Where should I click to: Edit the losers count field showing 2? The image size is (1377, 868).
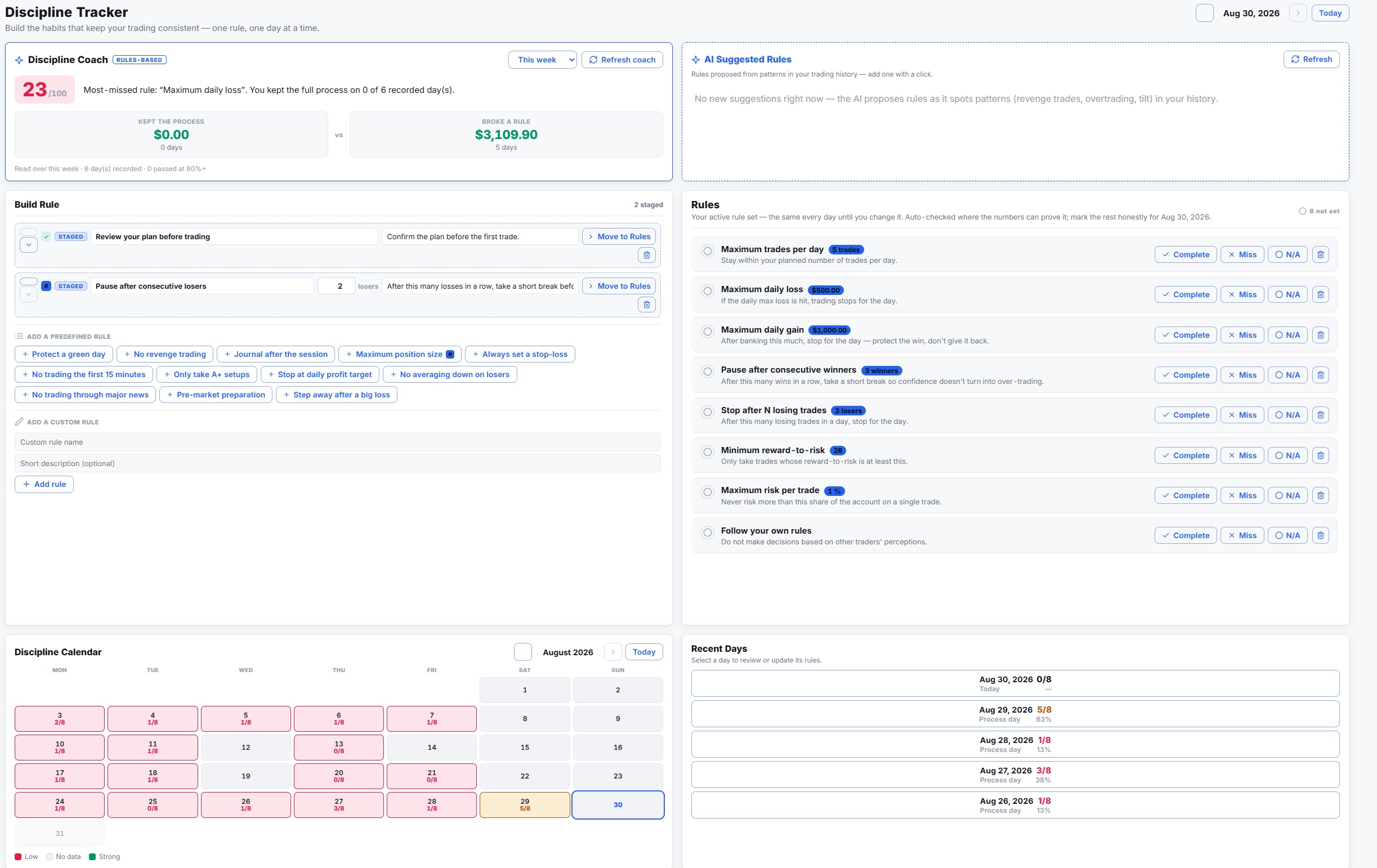(336, 286)
